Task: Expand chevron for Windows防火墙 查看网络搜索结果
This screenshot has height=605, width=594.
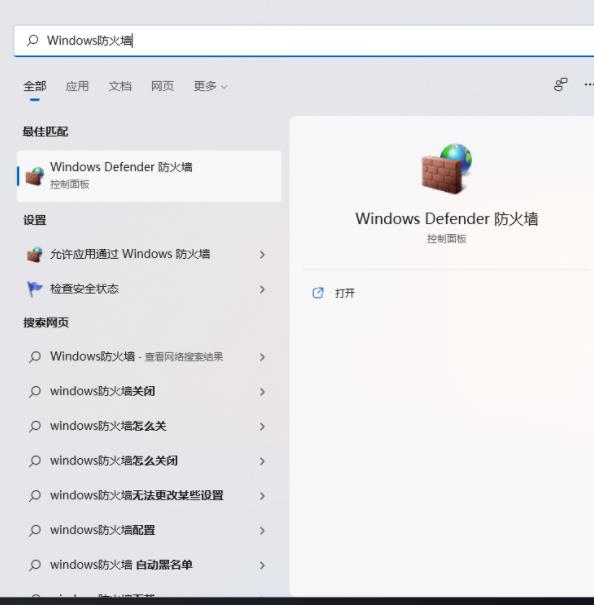Action: [x=262, y=357]
